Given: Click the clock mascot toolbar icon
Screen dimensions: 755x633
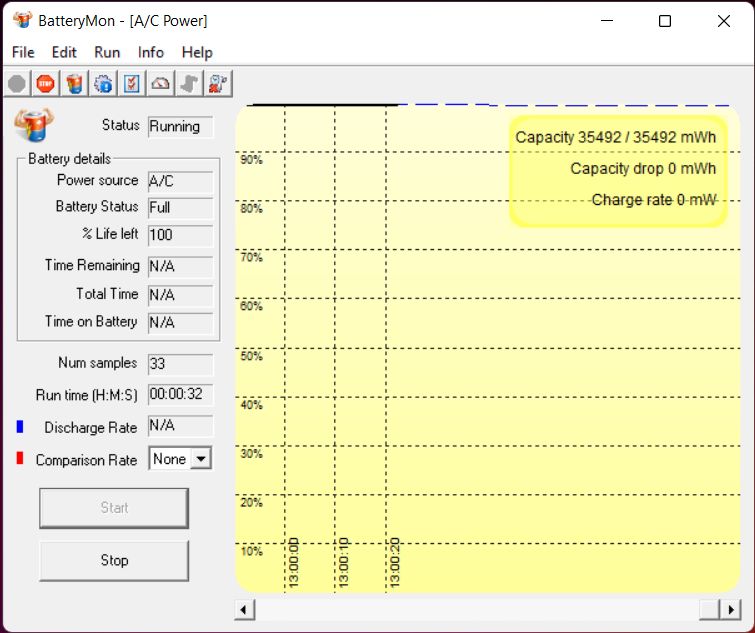Looking at the screenshot, I should tap(218, 84).
